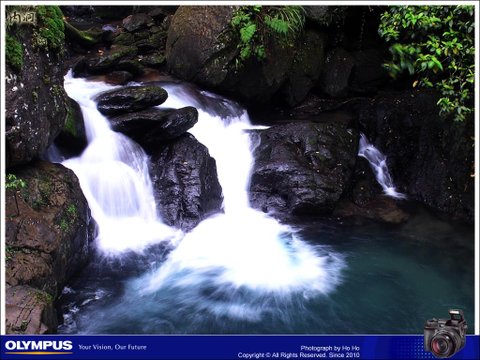The image size is (480, 360).
Task: Click the 'Photograph by Ho Ho' credit
Action: pos(330,348)
